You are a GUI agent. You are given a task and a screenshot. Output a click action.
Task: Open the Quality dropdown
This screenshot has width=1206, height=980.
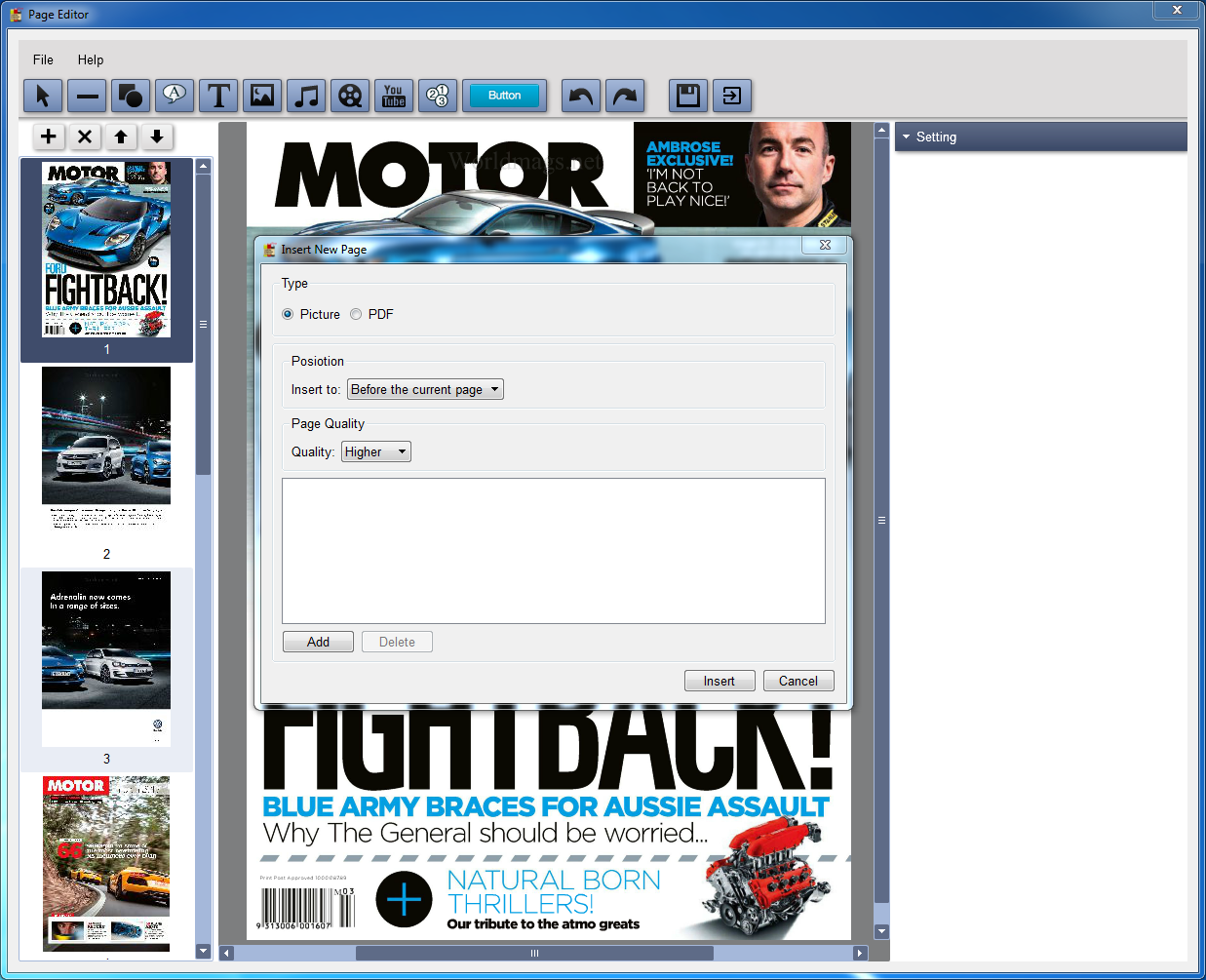point(376,451)
